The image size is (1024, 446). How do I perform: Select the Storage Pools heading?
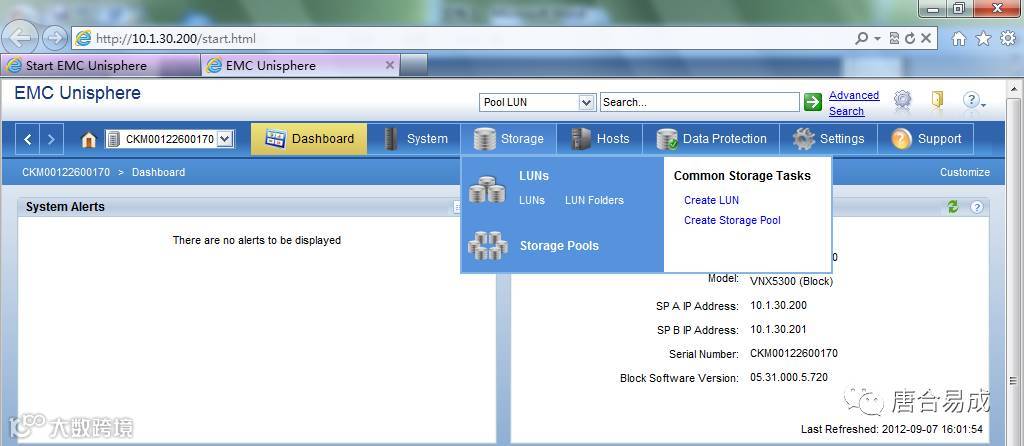pyautogui.click(x=559, y=246)
